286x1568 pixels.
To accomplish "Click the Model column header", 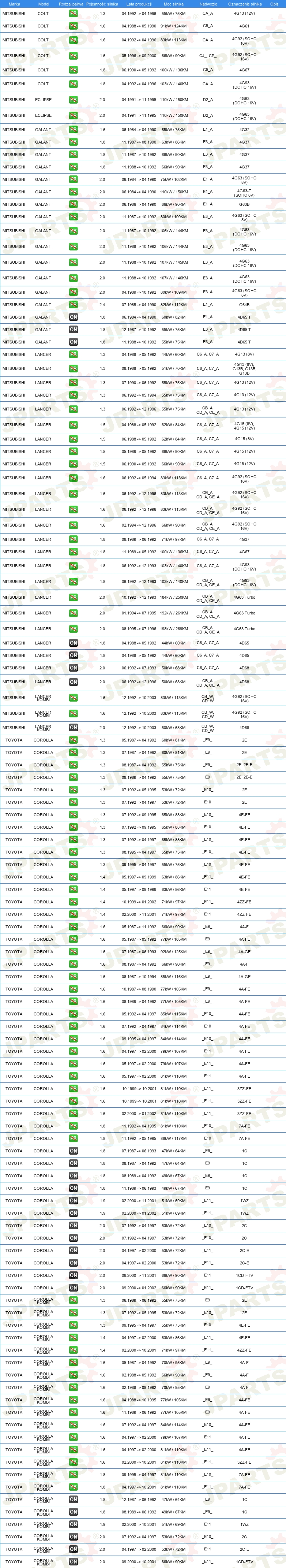I will point(43,4).
